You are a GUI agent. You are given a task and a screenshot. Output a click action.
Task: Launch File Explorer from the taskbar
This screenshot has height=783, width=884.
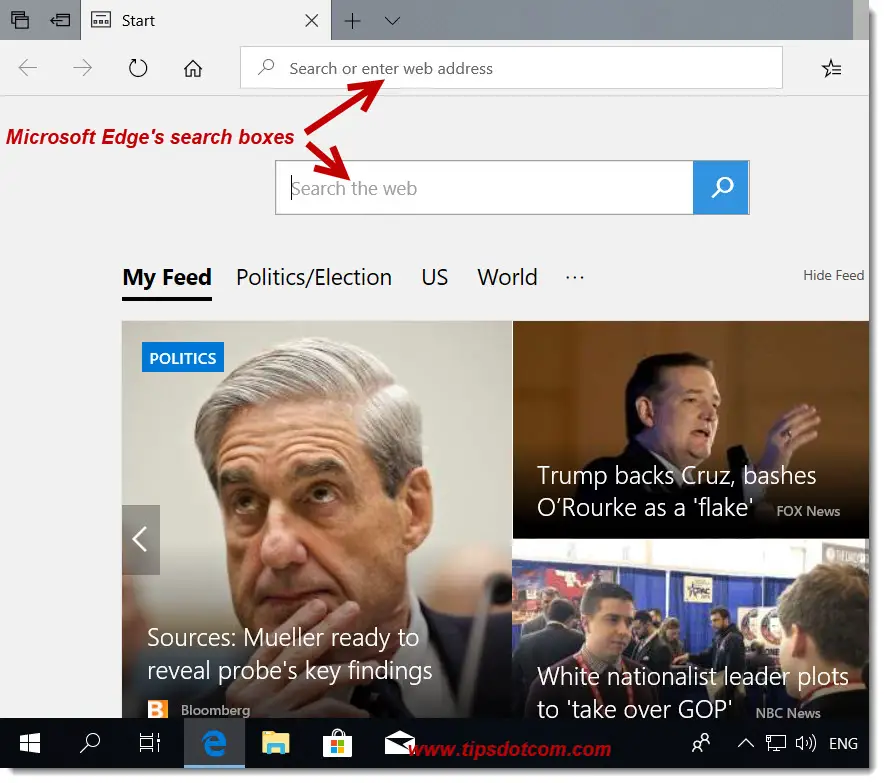click(275, 743)
